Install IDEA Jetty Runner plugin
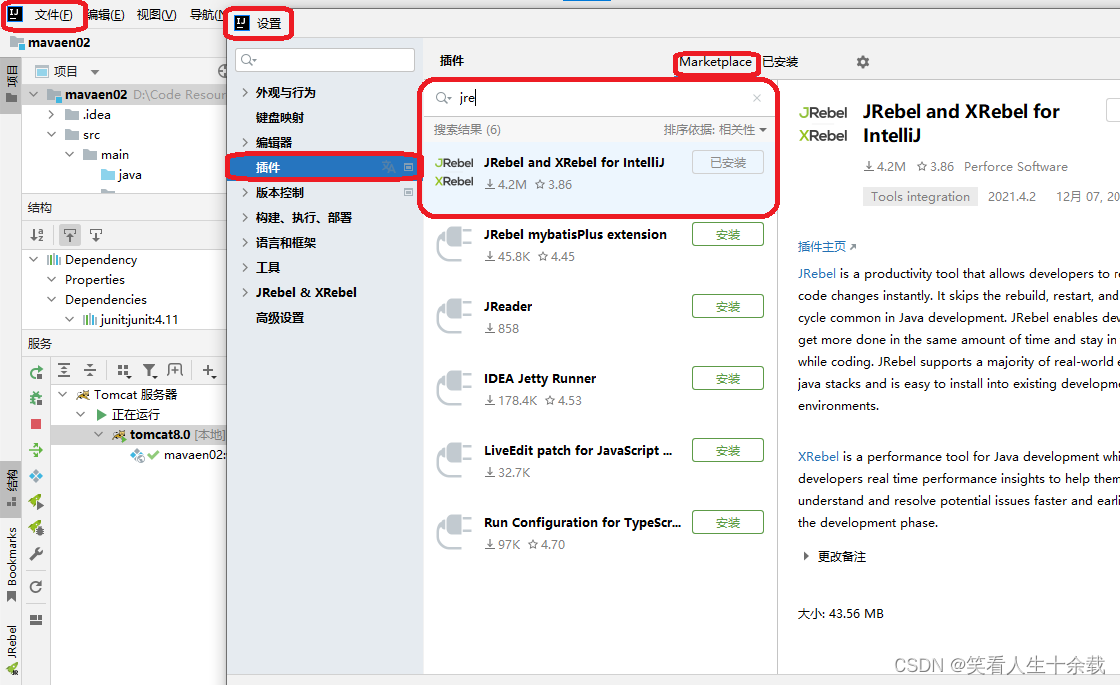1120x685 pixels. tap(728, 379)
